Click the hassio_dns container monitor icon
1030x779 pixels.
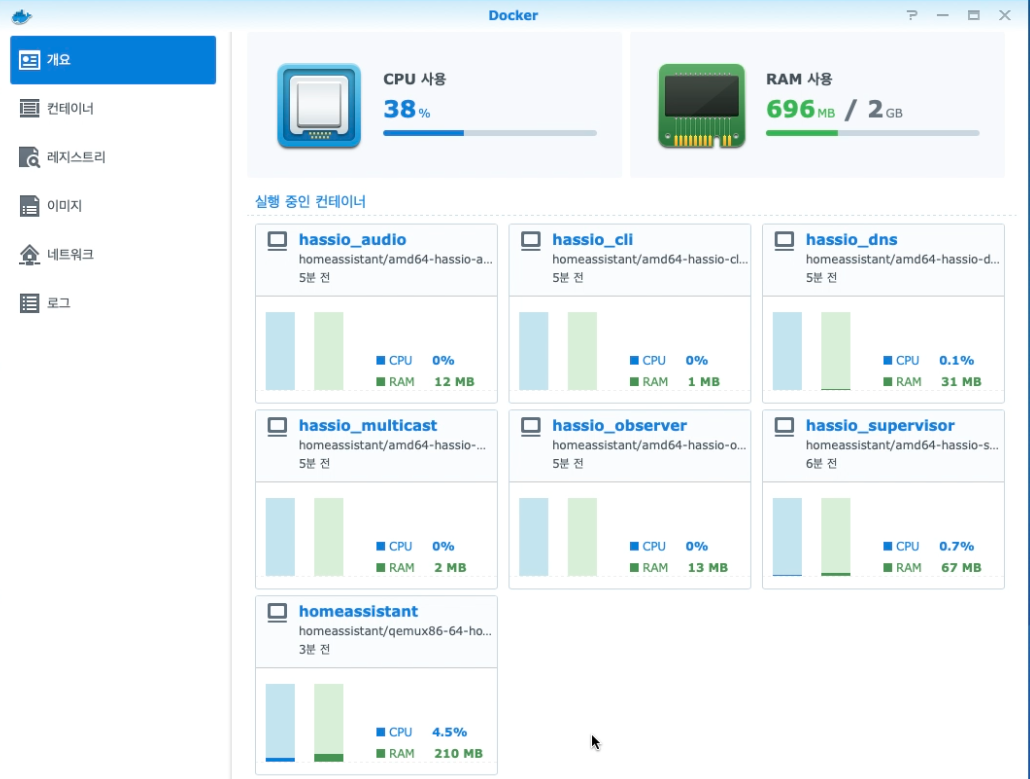tap(784, 240)
